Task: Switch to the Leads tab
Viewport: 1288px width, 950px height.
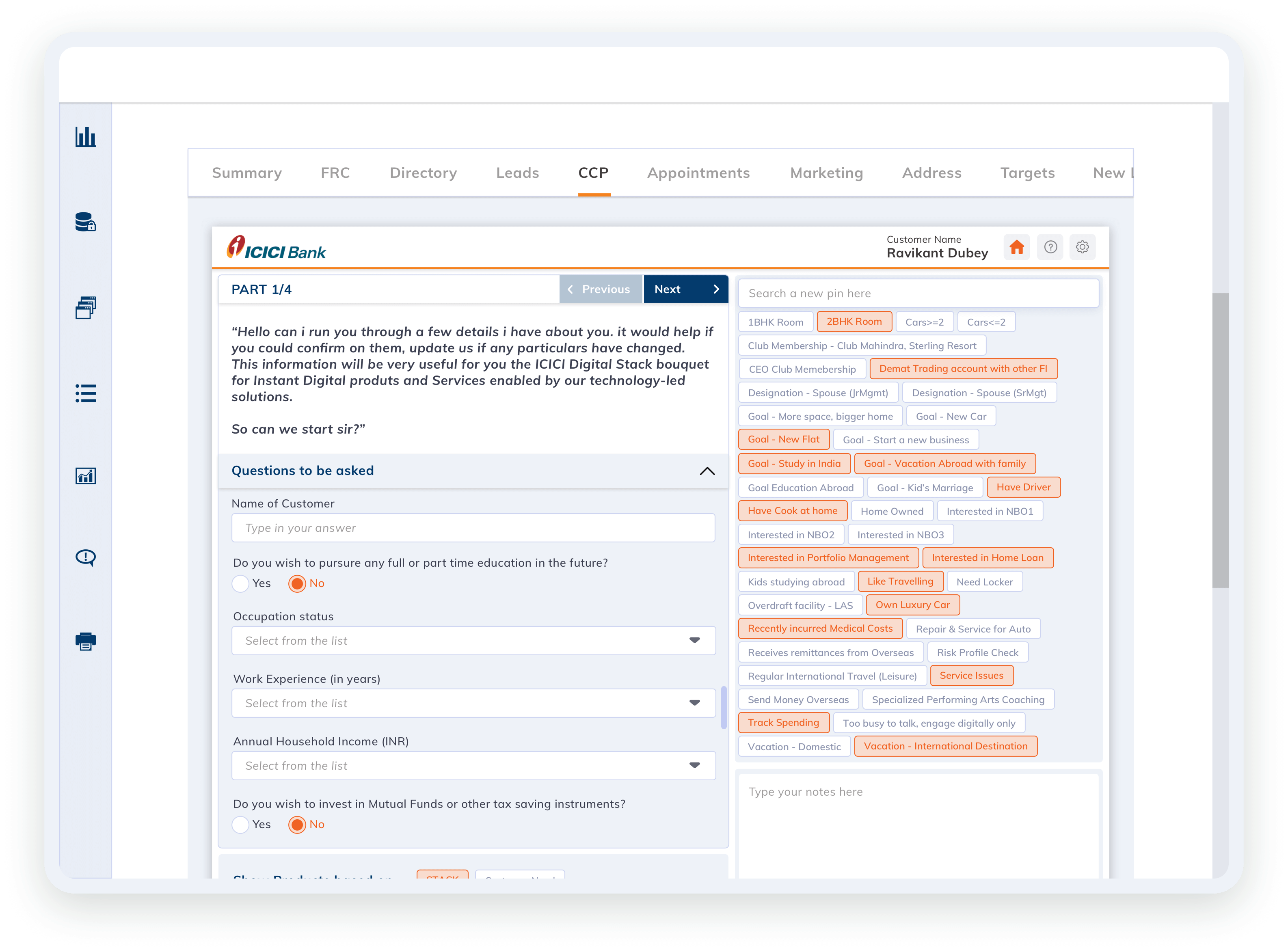Action: [x=517, y=173]
